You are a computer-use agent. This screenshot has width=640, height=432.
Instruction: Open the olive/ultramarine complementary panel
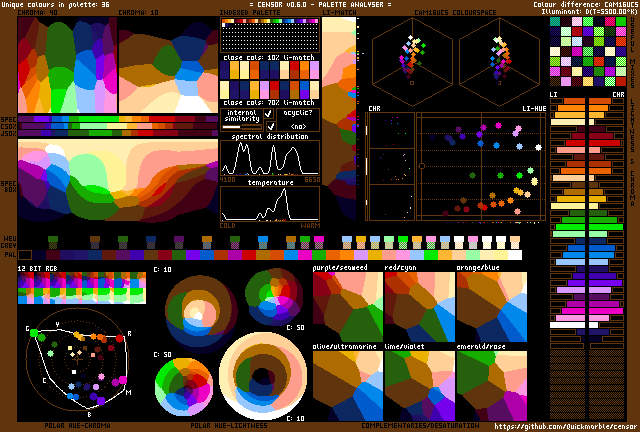tap(348, 386)
